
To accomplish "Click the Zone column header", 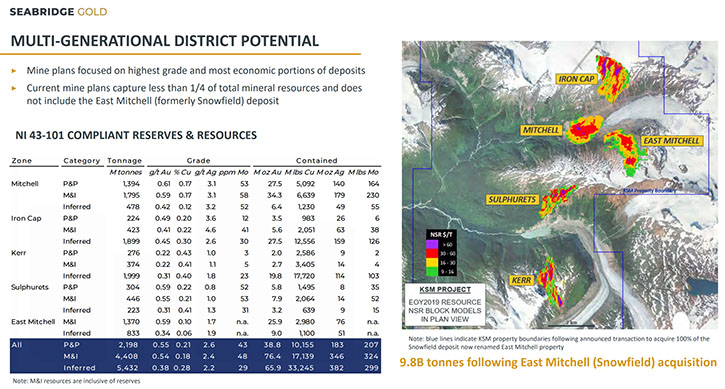I will coord(22,161).
